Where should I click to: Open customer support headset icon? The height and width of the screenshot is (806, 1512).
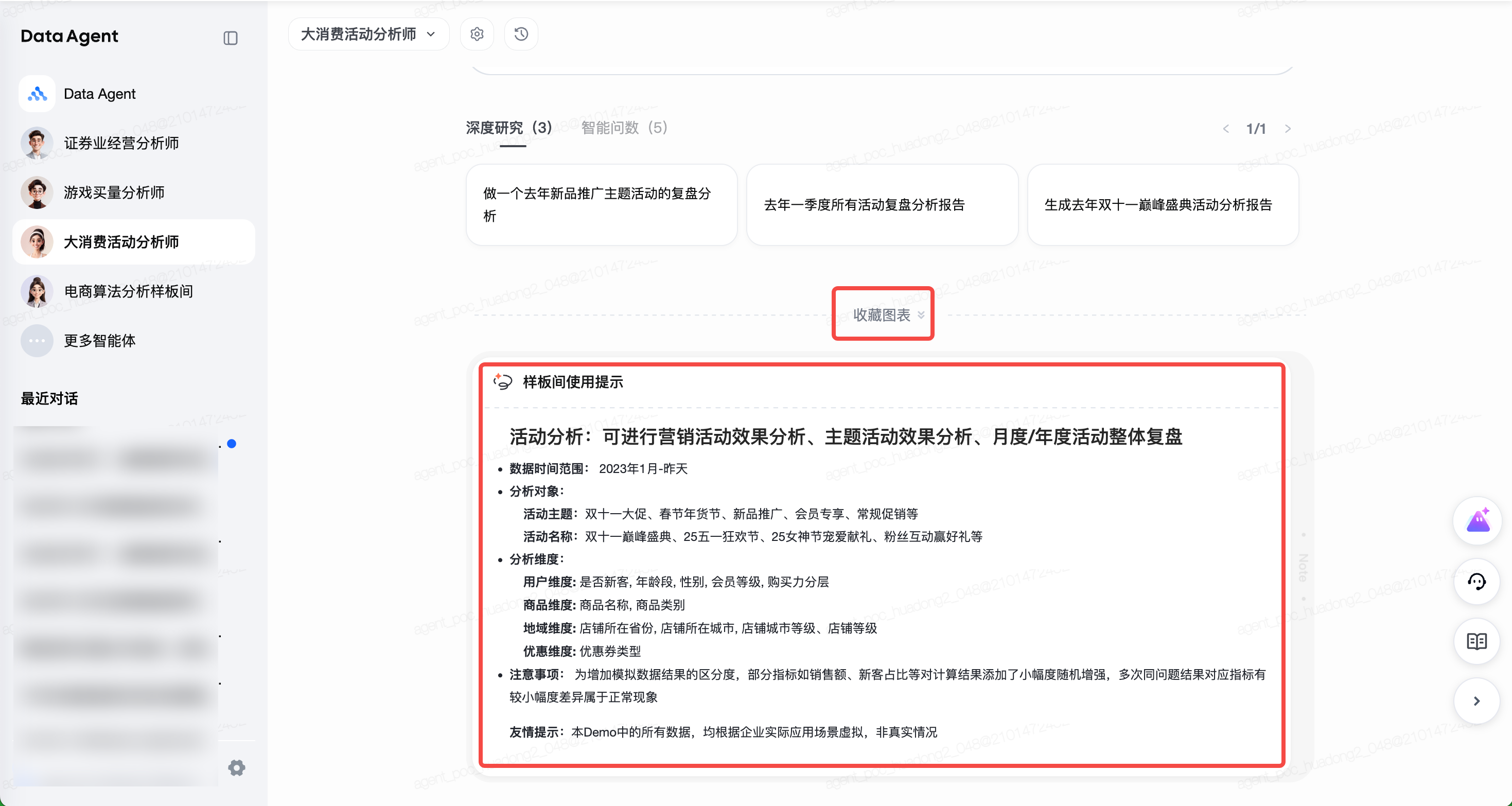point(1477,582)
